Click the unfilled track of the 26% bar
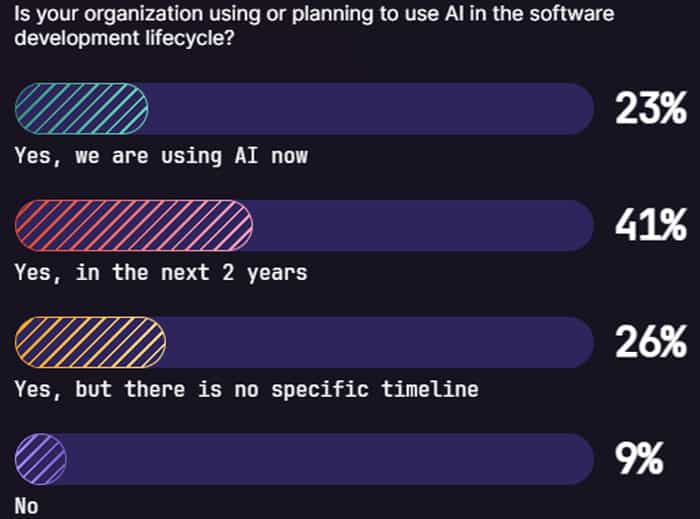The width and height of the screenshot is (700, 519). 380,342
